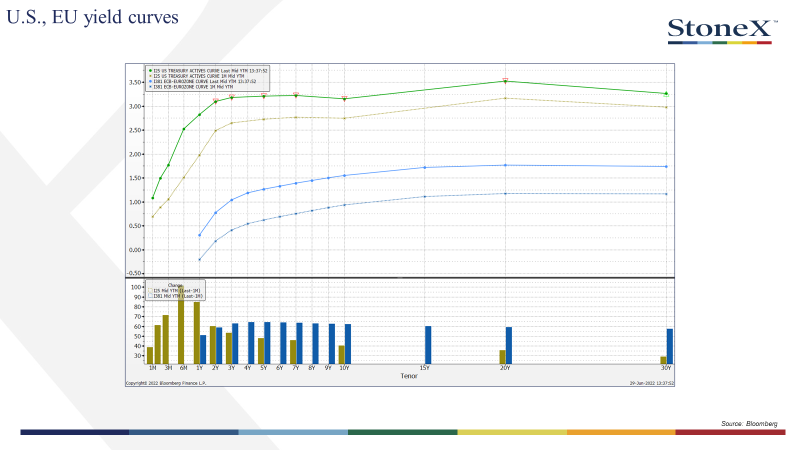Click the 'I25 US TREASURY ACTIVES CURVE Last Mid YTM' legend entry
The width and height of the screenshot is (800, 450).
point(210,71)
